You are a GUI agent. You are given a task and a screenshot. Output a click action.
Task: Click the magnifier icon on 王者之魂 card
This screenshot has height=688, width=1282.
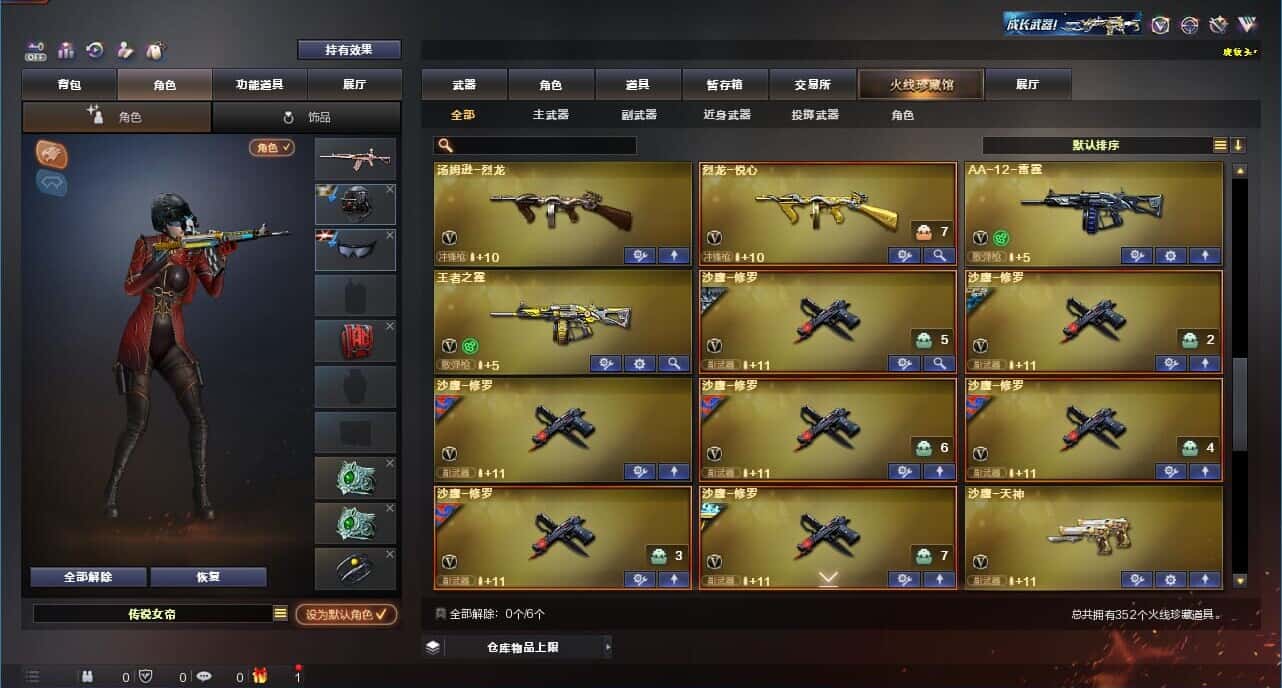674,363
